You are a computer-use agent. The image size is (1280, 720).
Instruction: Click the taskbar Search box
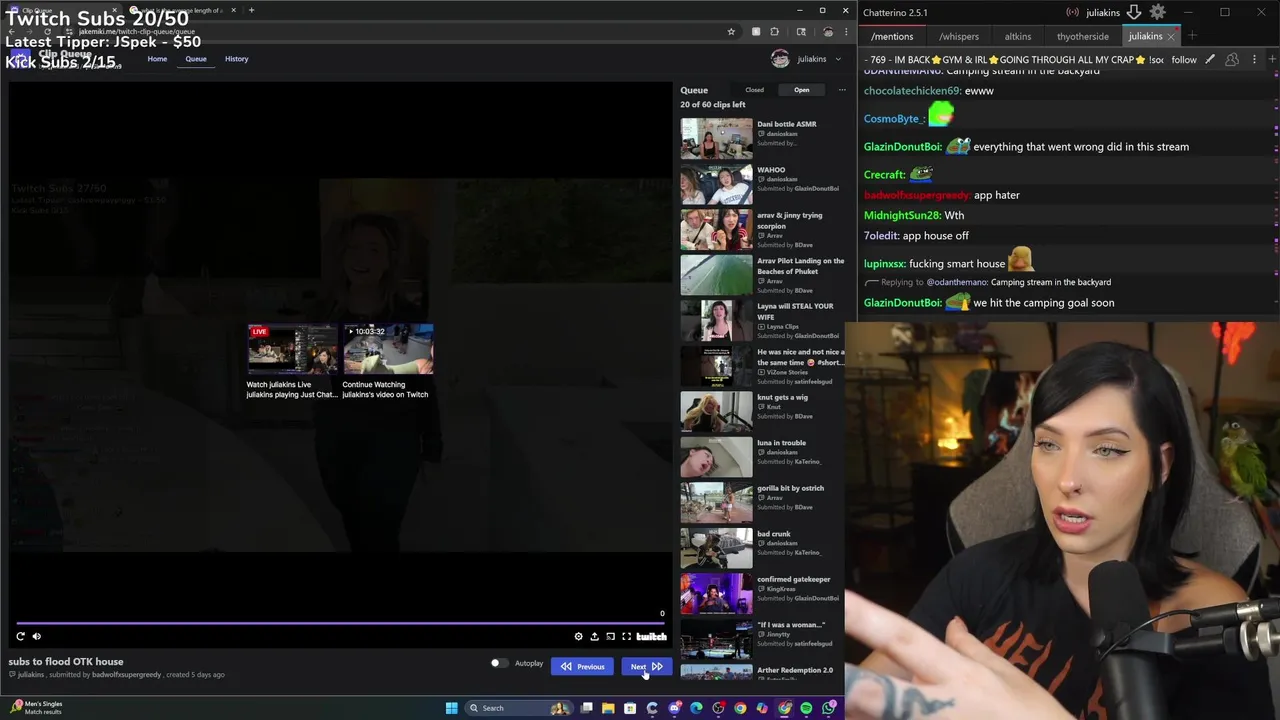pos(518,708)
